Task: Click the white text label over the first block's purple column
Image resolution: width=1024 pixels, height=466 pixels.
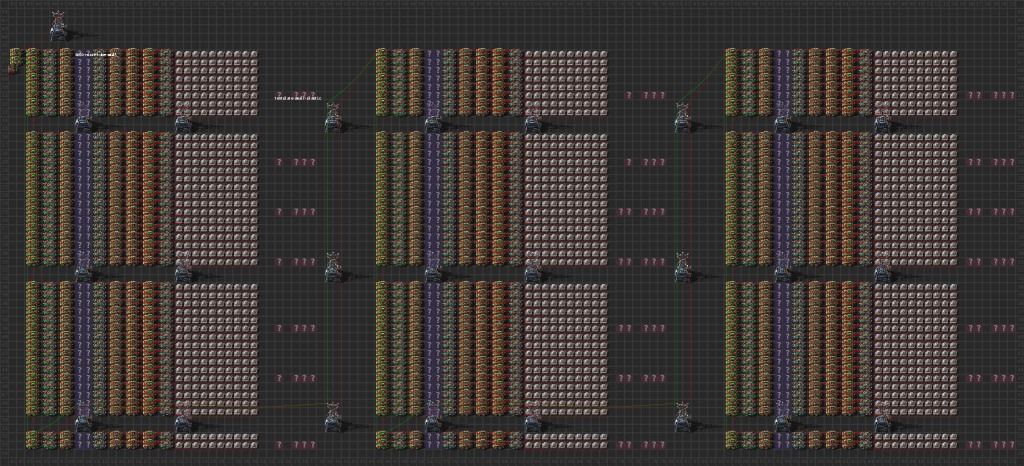Action: tap(95, 55)
